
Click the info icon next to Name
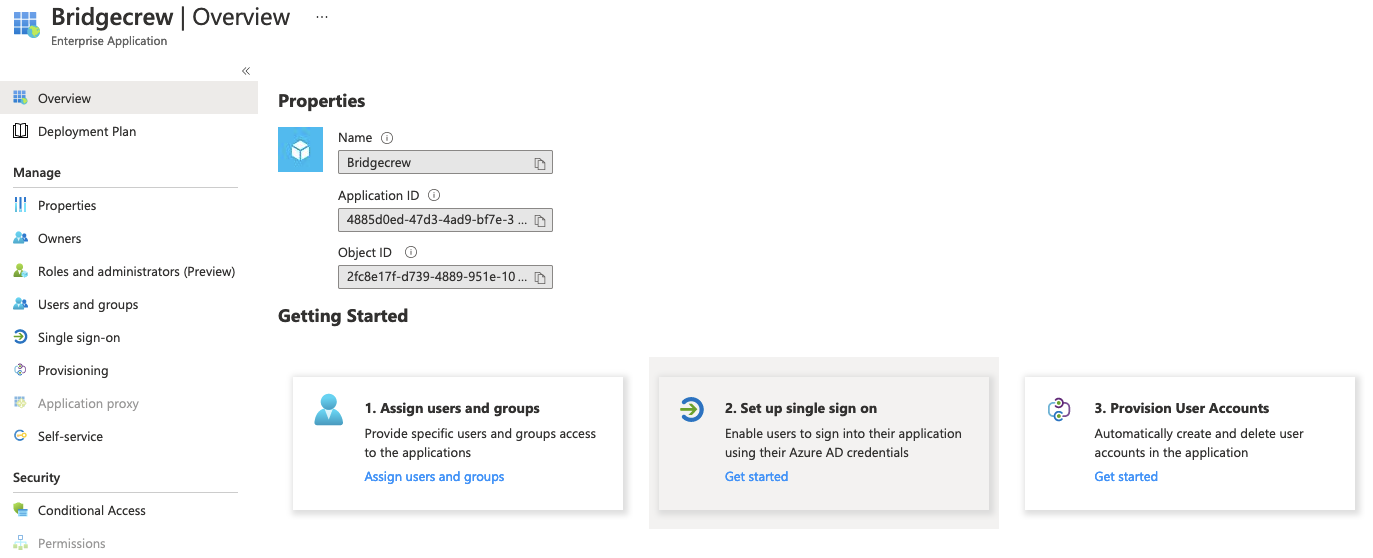pos(388,138)
